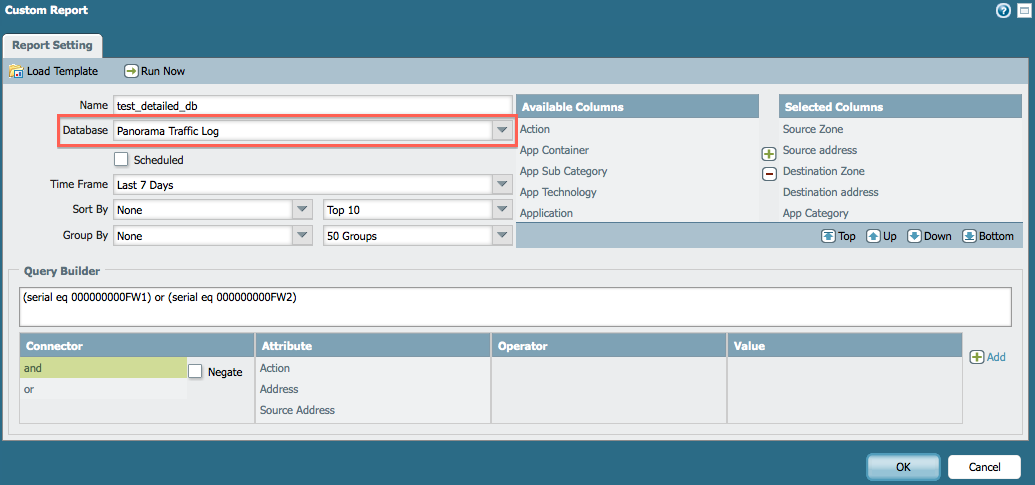Image resolution: width=1035 pixels, height=485 pixels.
Task: Select the Report Setting tab
Action: (x=52, y=45)
